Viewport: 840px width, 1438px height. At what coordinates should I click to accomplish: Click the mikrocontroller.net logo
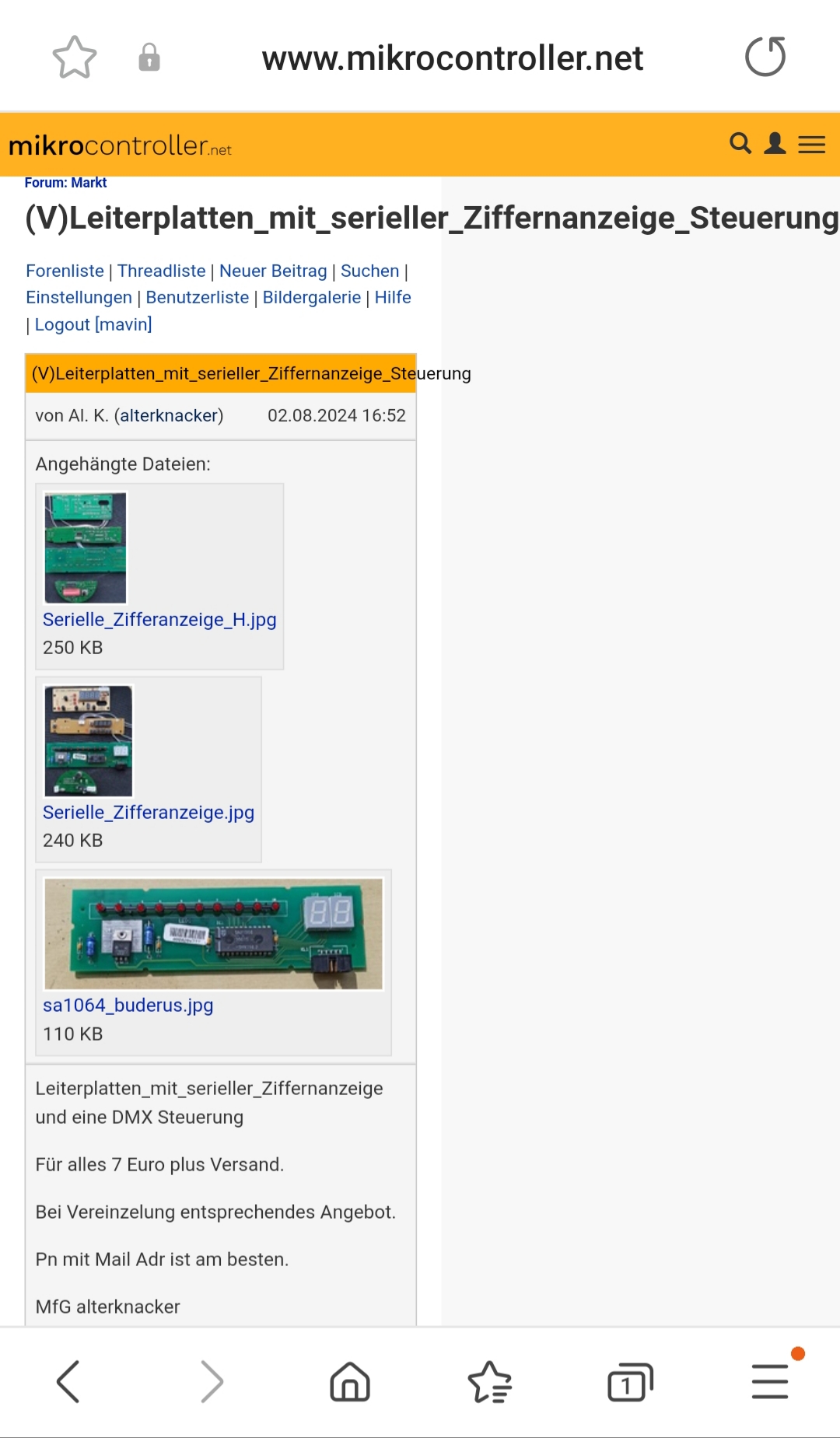click(x=121, y=145)
